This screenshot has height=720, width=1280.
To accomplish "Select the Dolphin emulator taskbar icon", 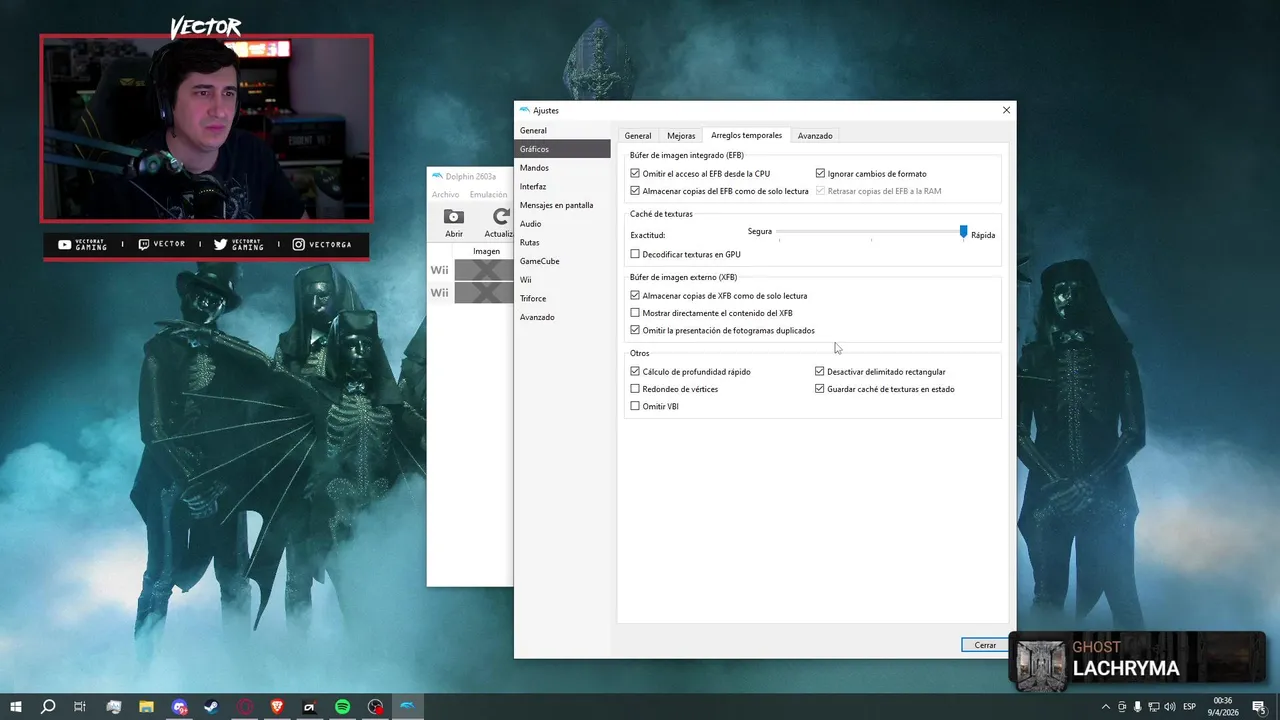I will pos(408,707).
